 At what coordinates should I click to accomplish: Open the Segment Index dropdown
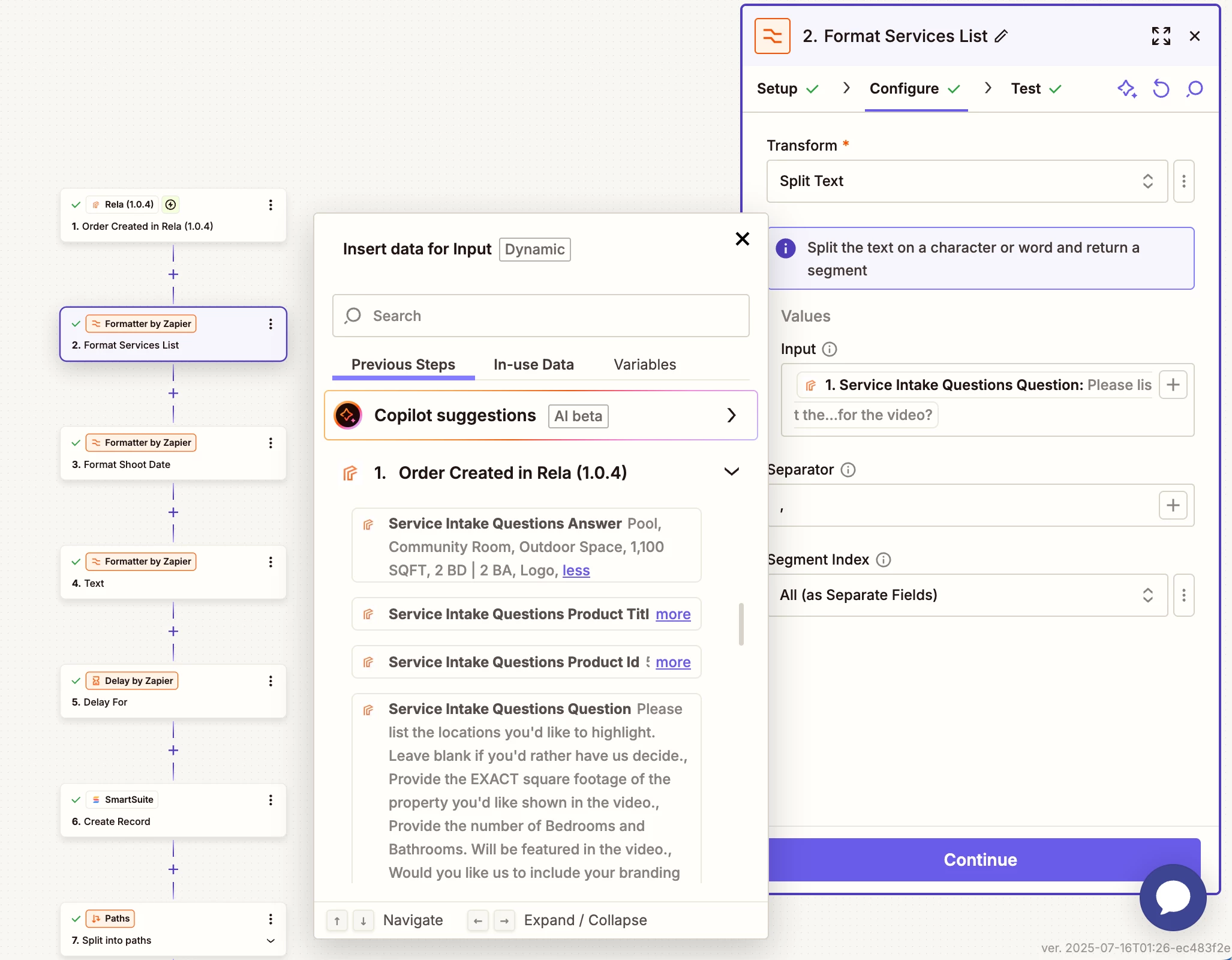(x=967, y=595)
